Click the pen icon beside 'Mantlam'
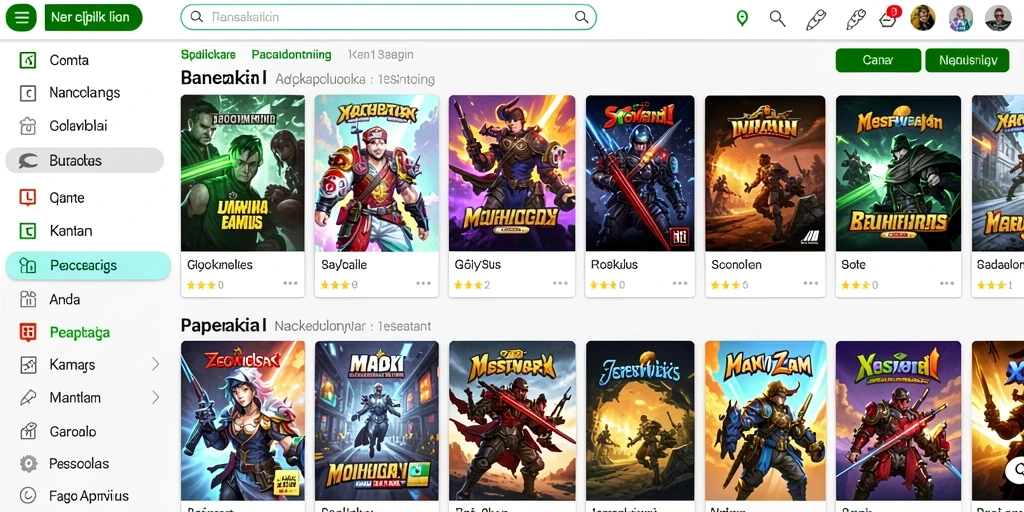This screenshot has width=1024, height=512. tap(27, 397)
